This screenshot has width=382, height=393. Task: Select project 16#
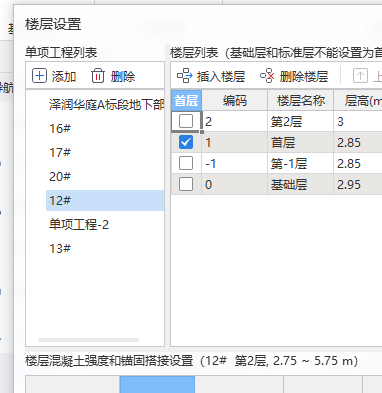(105, 128)
